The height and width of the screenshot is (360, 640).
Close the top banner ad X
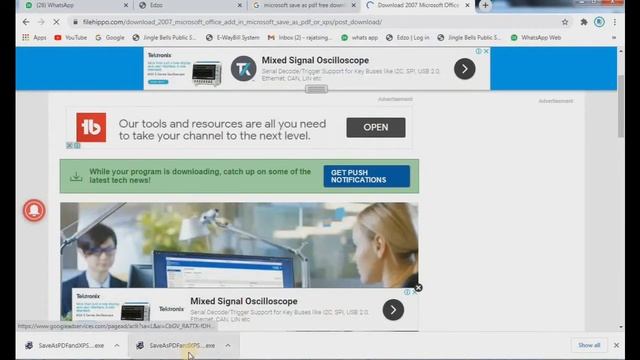(x=486, y=51)
